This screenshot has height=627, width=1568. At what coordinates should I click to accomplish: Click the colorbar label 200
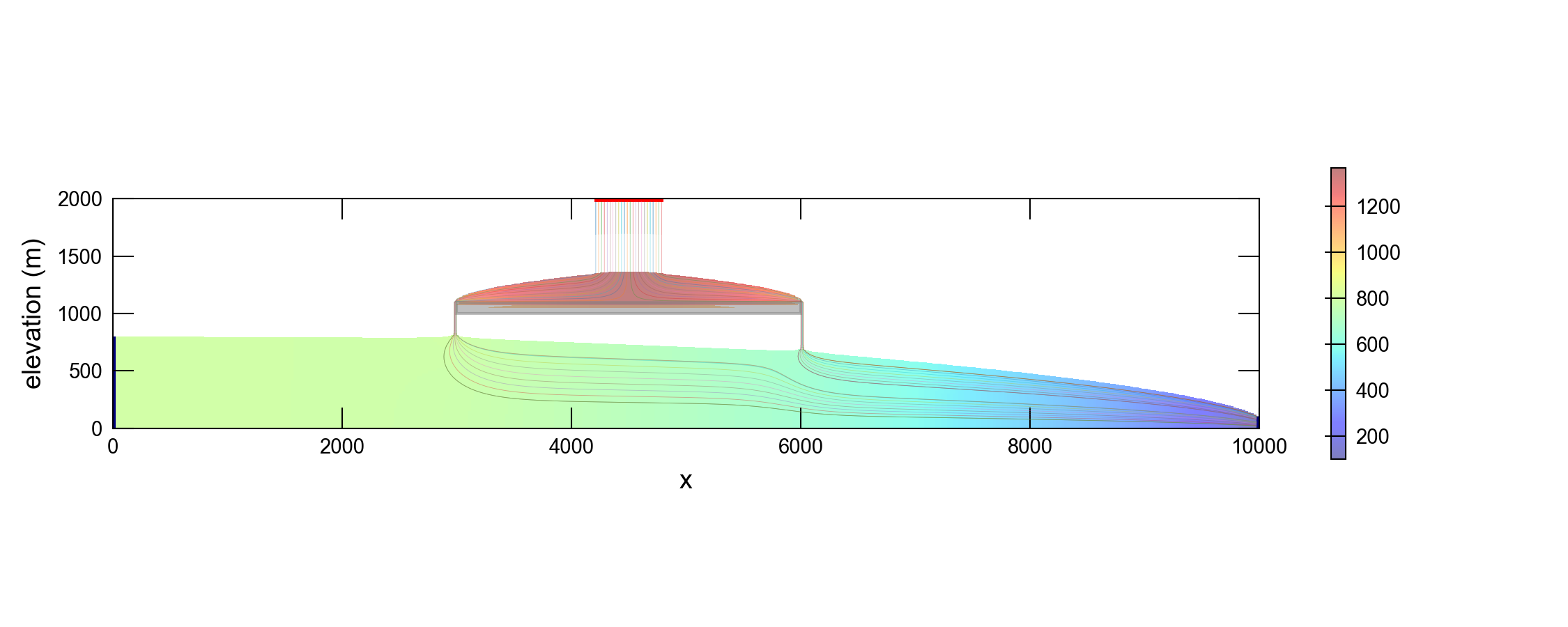click(1372, 437)
